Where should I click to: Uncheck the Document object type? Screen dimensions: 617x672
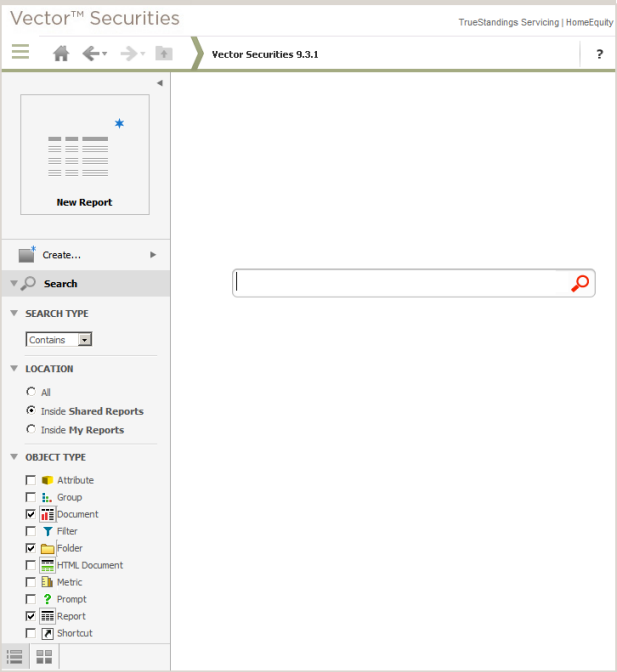(31, 514)
